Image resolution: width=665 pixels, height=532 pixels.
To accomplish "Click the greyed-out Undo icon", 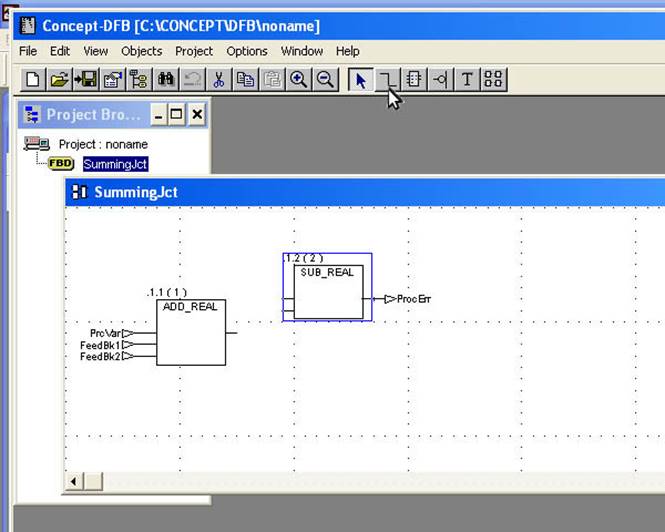I will coord(192,79).
